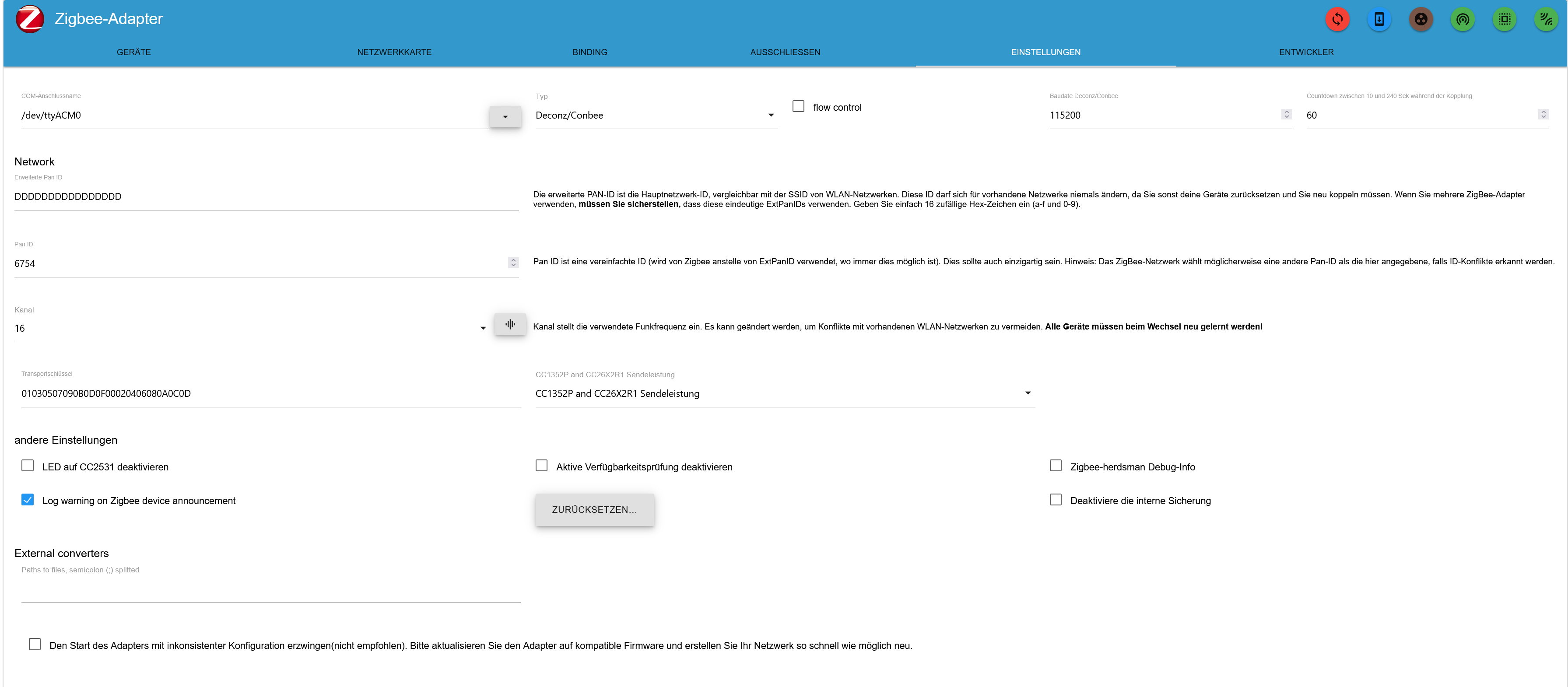Click the Baudrate 115200 stepper arrows
Image resolution: width=1568 pixels, height=687 pixels.
[1286, 114]
